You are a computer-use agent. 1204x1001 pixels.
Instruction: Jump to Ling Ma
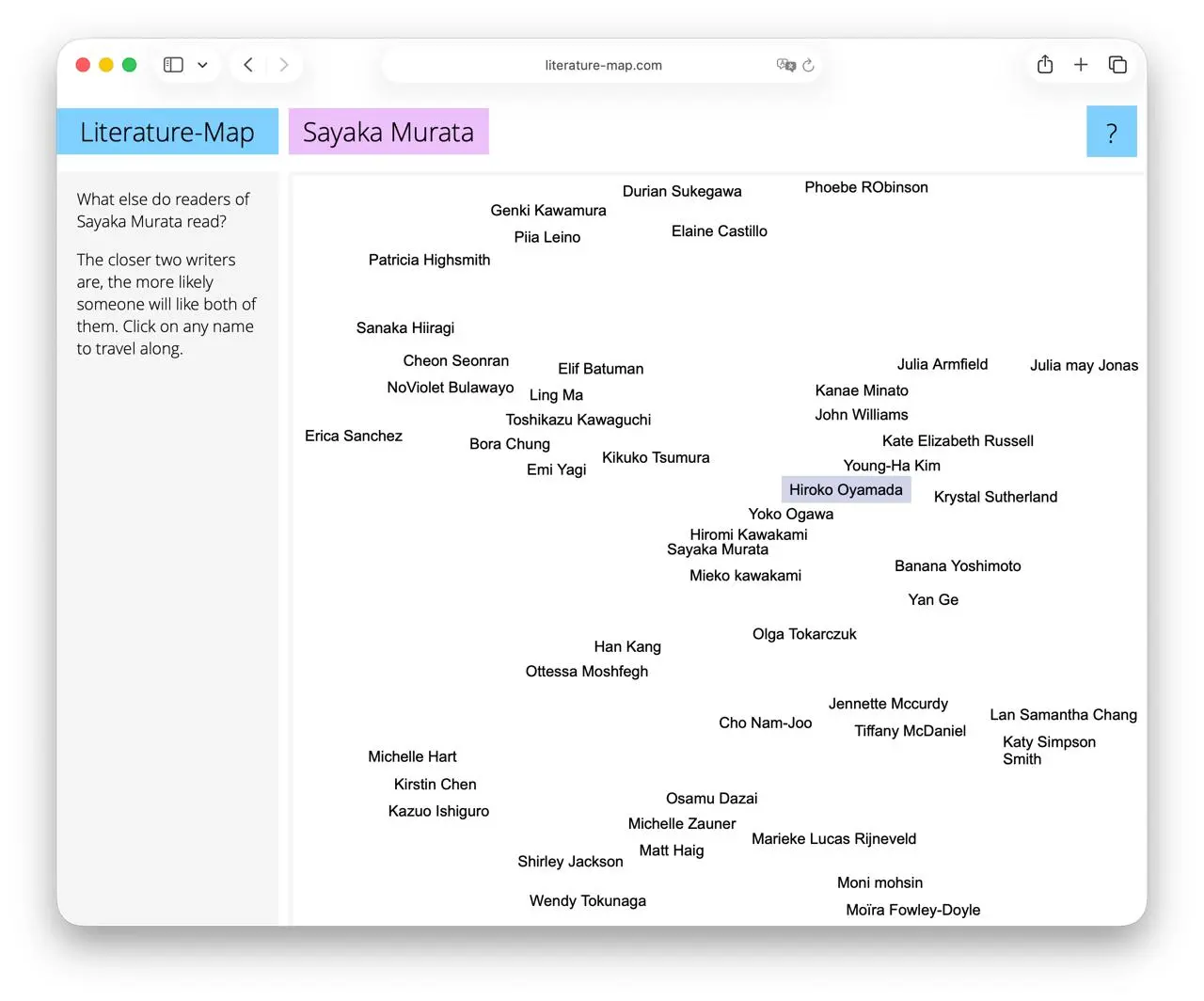click(556, 395)
